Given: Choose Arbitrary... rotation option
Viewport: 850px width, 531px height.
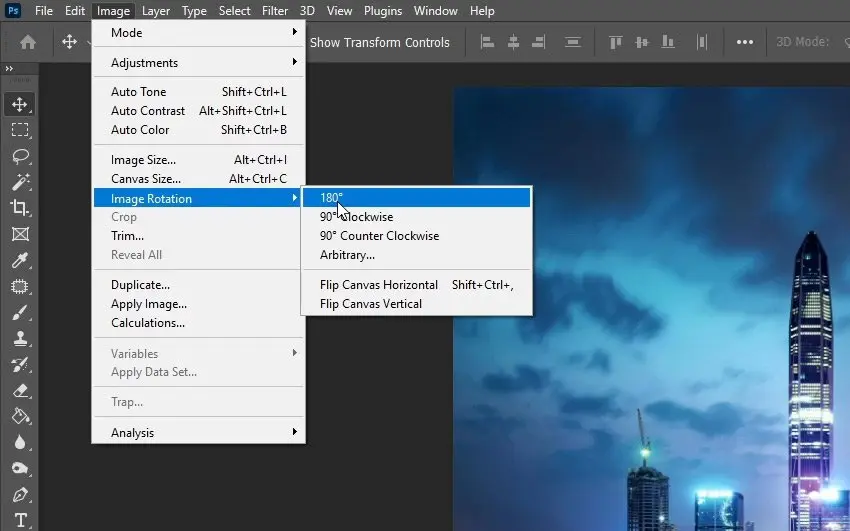Looking at the screenshot, I should tap(416, 255).
